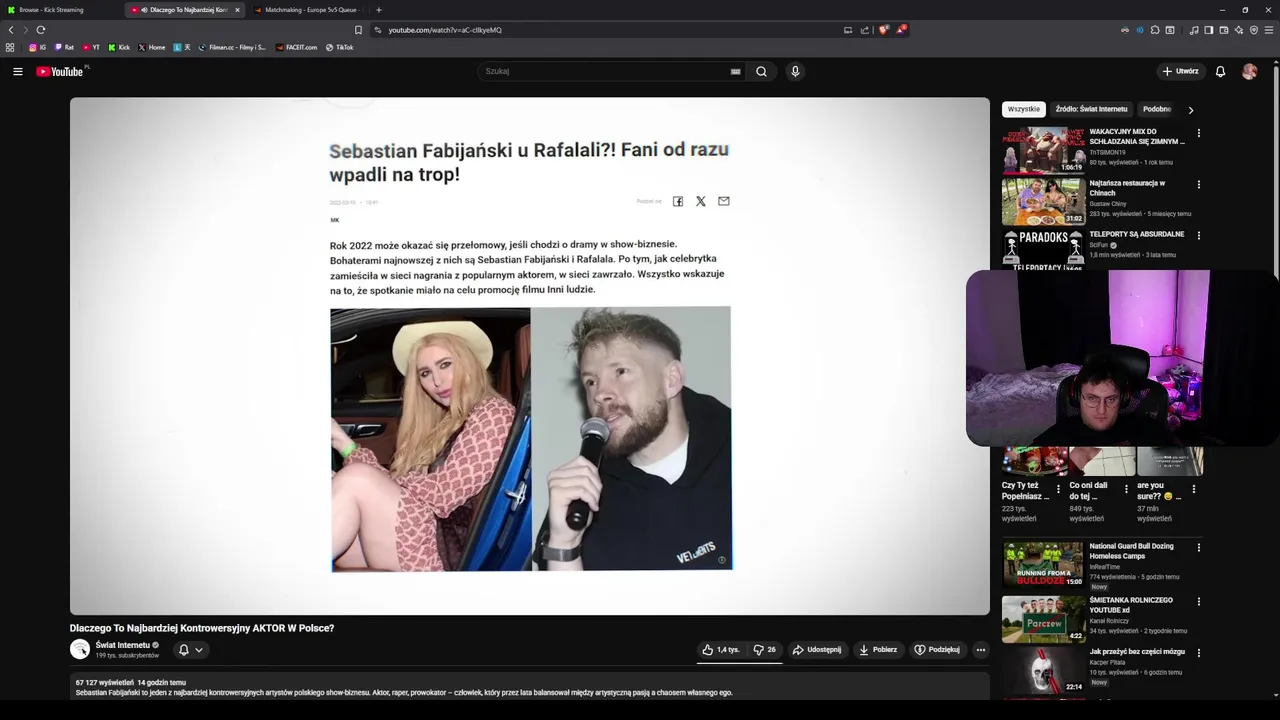Close the active YouTube tab
1280x720 pixels.
click(x=237, y=10)
